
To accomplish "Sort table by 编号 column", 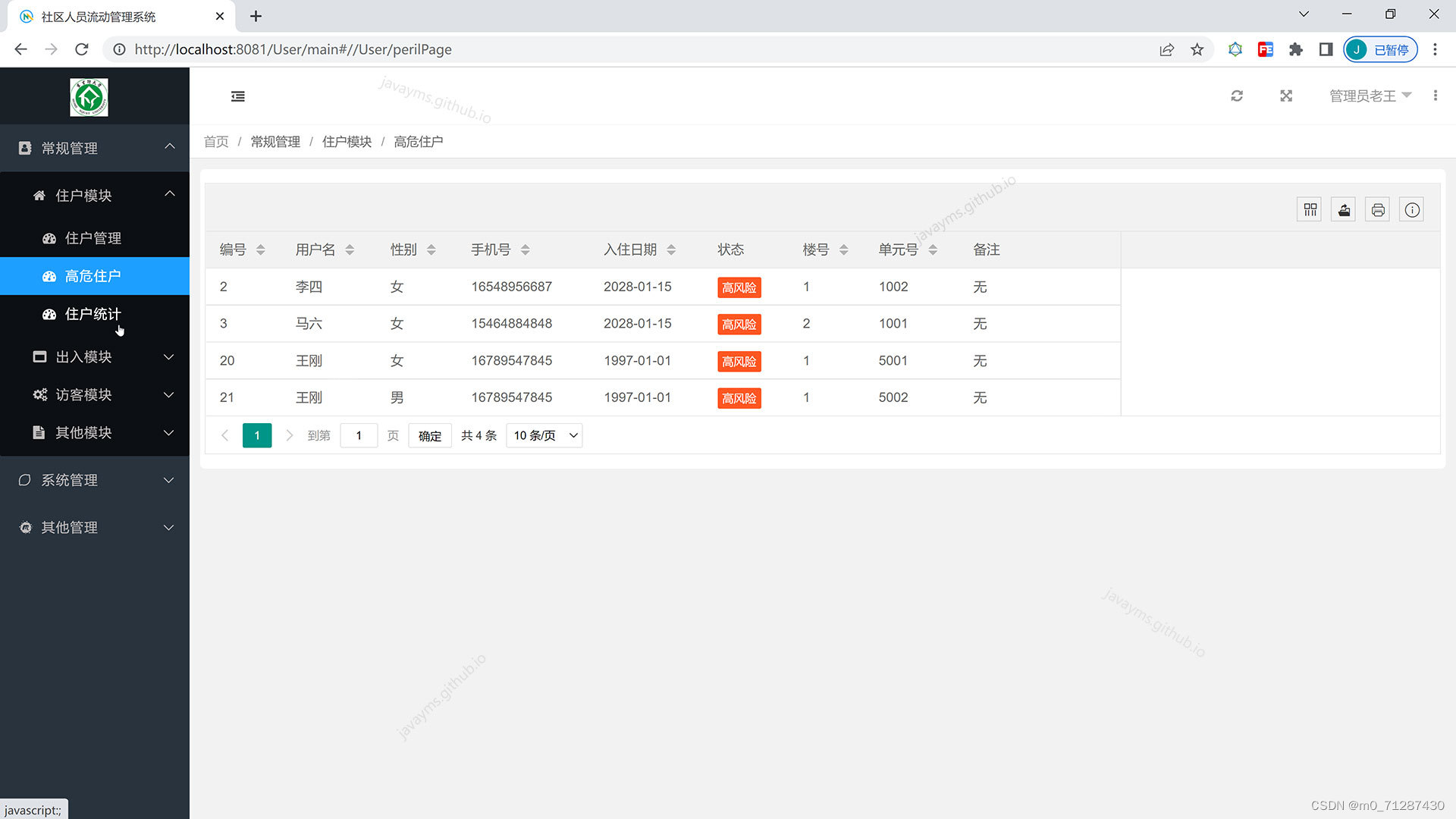I will [260, 250].
